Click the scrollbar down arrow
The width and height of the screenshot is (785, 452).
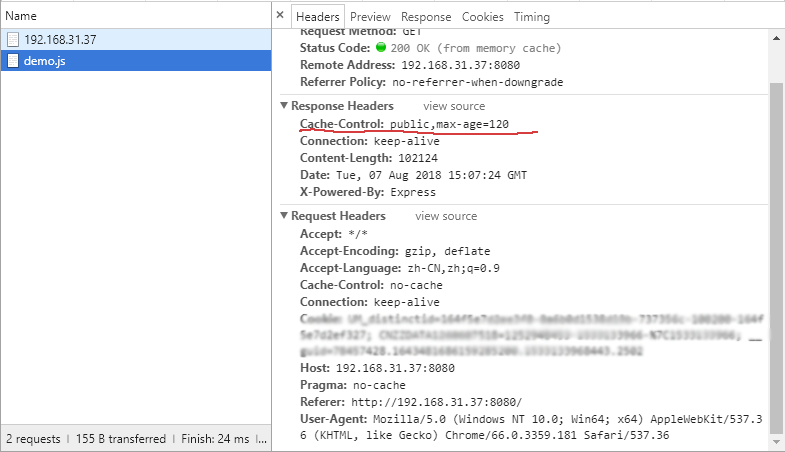click(776, 442)
